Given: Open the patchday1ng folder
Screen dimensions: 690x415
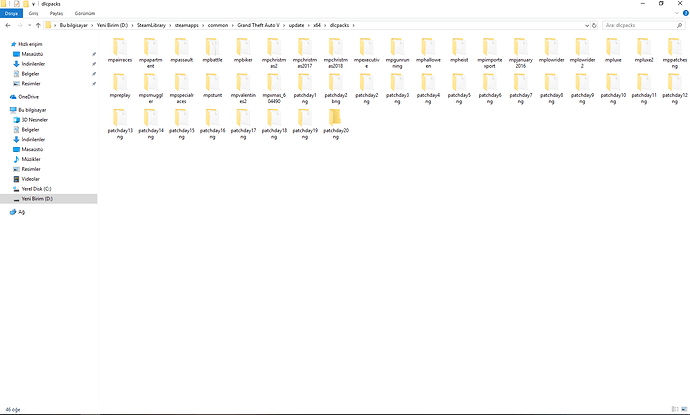Looking at the screenshot, I should 305,88.
